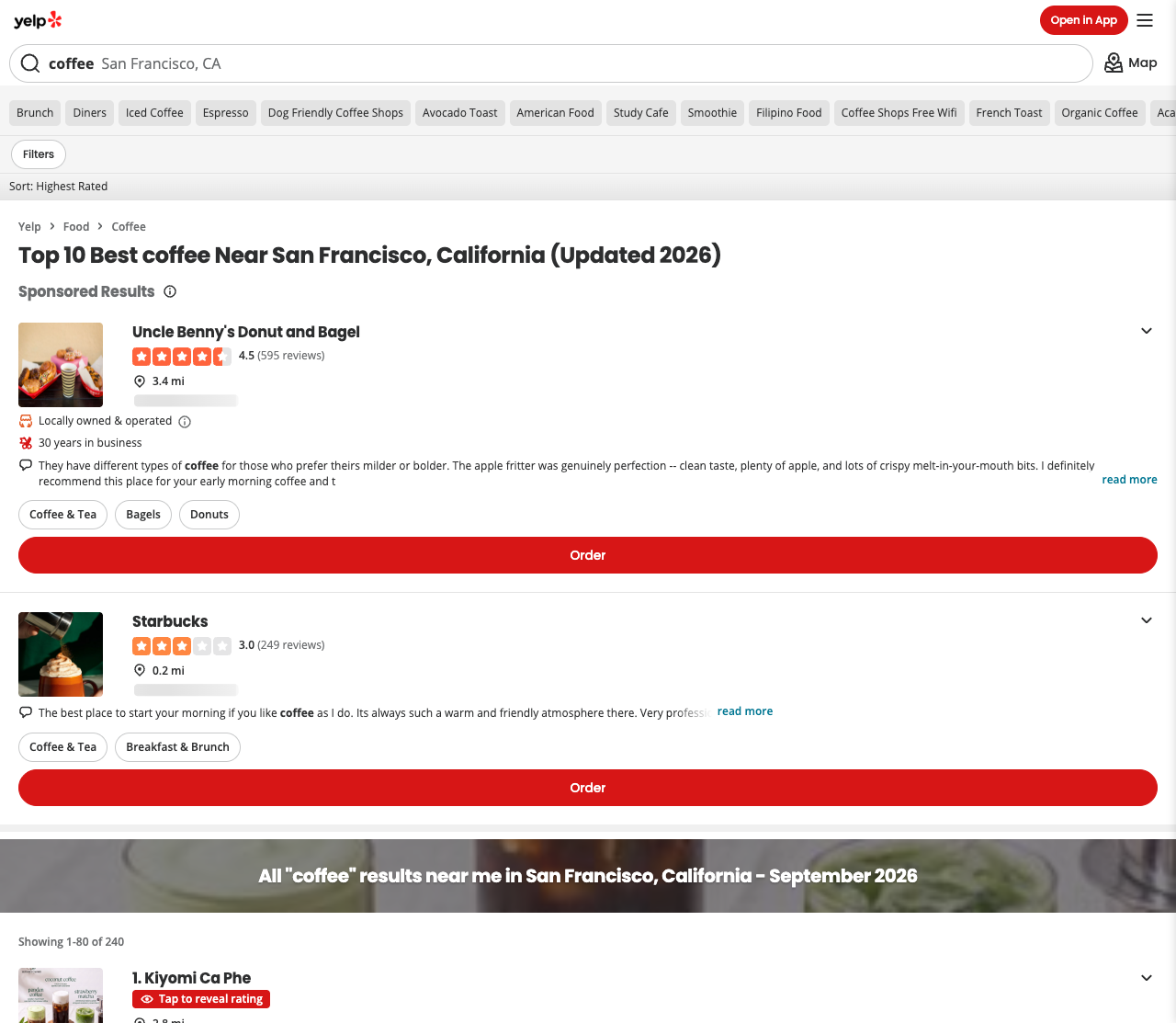Screen dimensions: 1176x1023
Task: Tap to reveal rating for Kiyomi
Action: click(x=201, y=999)
